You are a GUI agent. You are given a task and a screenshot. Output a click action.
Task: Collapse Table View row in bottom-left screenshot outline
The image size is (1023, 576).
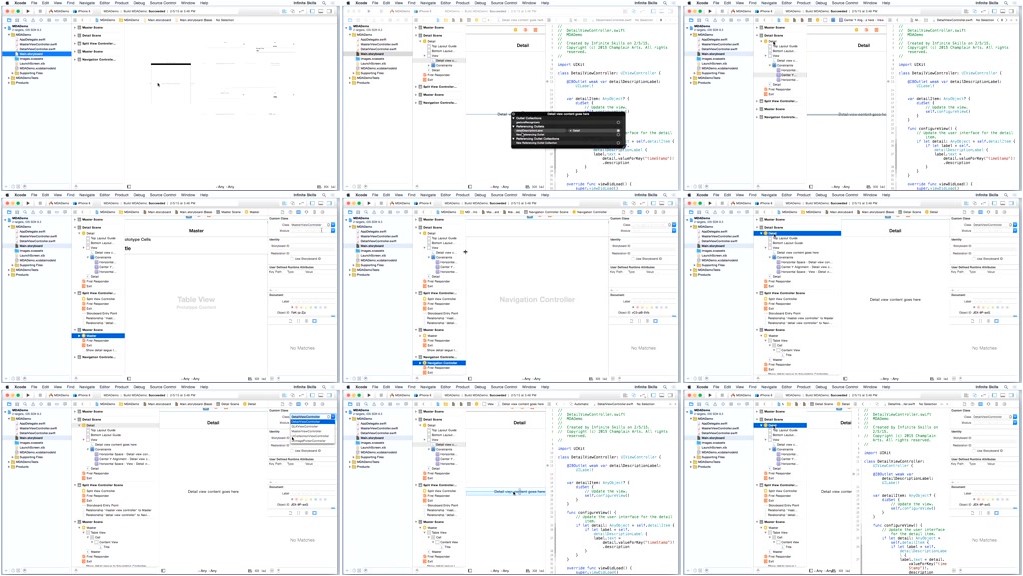pyautogui.click(x=84, y=532)
